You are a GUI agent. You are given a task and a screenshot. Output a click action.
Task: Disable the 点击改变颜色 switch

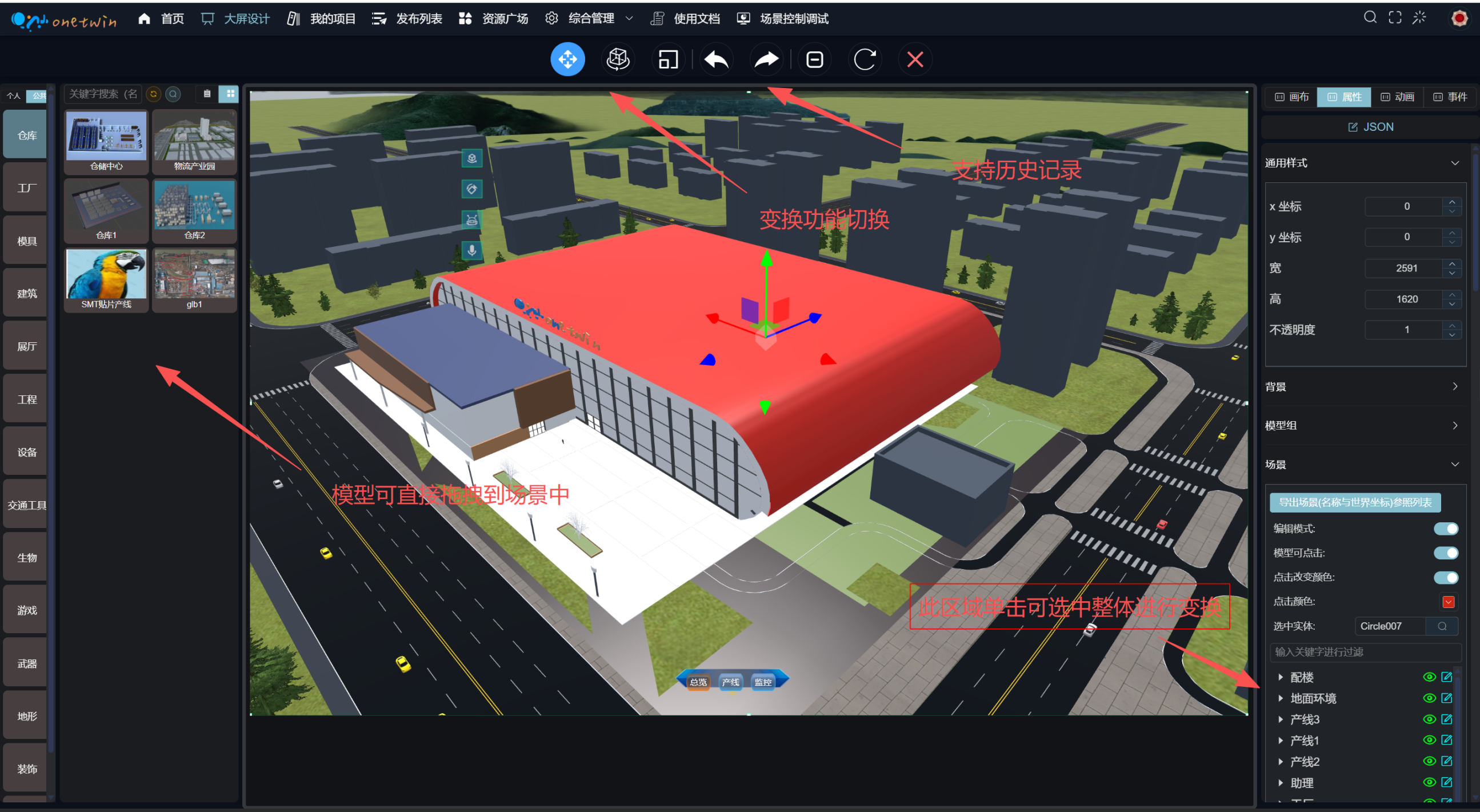point(1446,577)
